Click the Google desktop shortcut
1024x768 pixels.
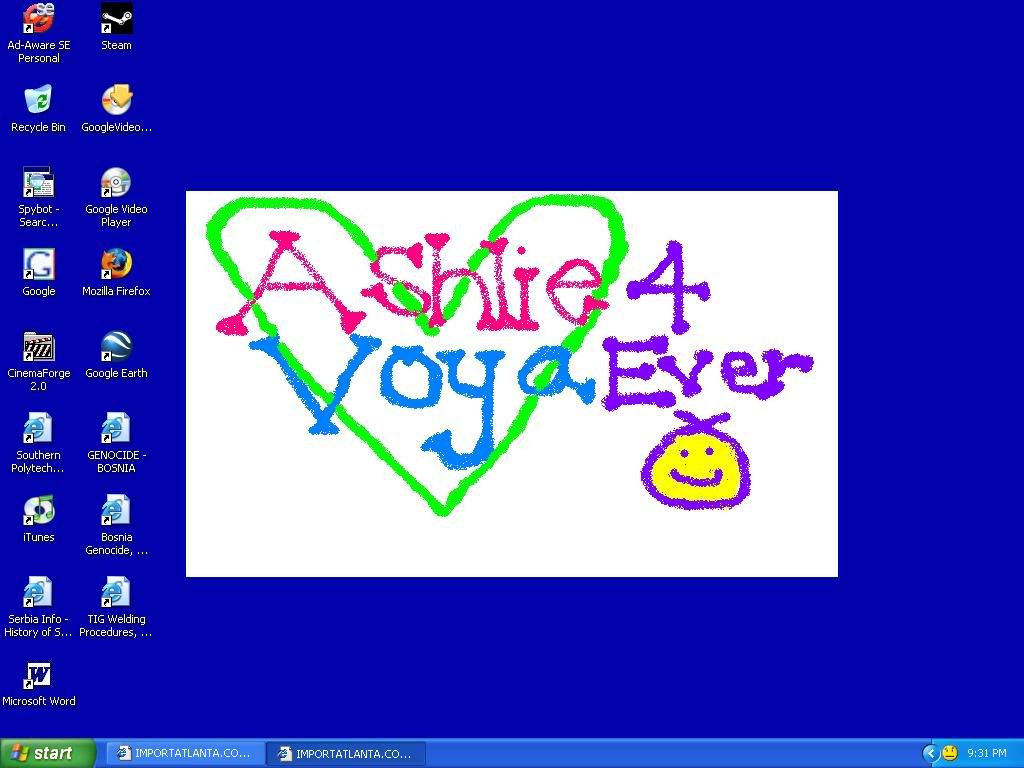coord(38,265)
